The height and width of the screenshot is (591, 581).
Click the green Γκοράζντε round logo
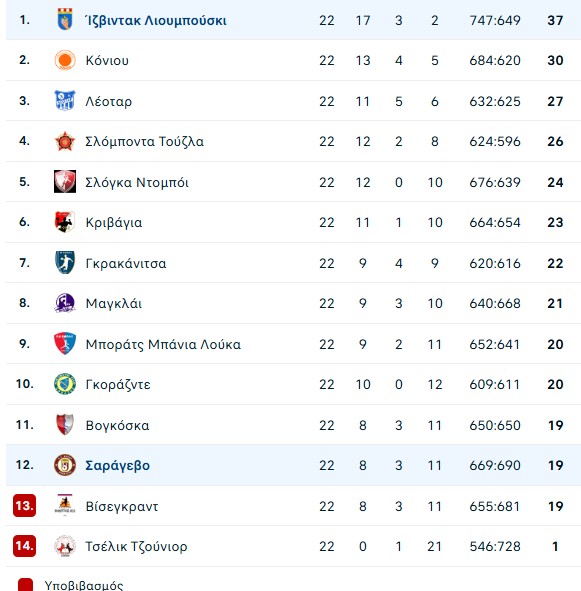point(65,384)
